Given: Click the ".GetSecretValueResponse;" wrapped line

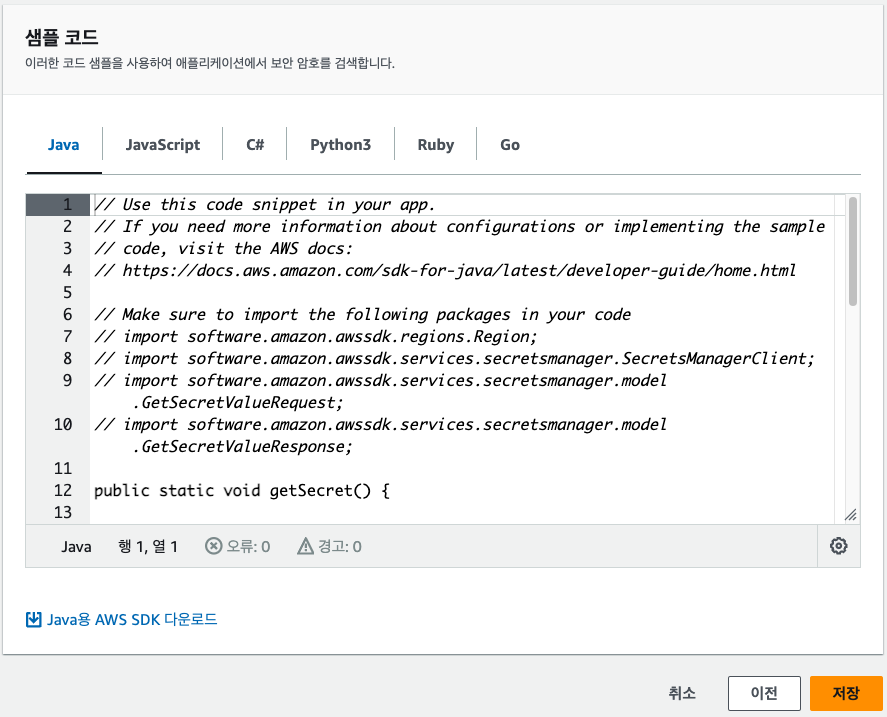Looking at the screenshot, I should tap(242, 446).
